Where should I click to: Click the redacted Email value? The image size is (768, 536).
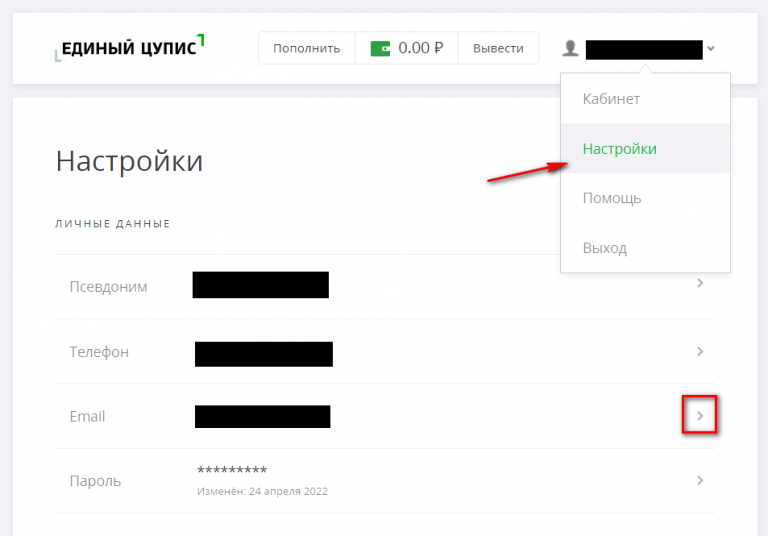tap(262, 417)
